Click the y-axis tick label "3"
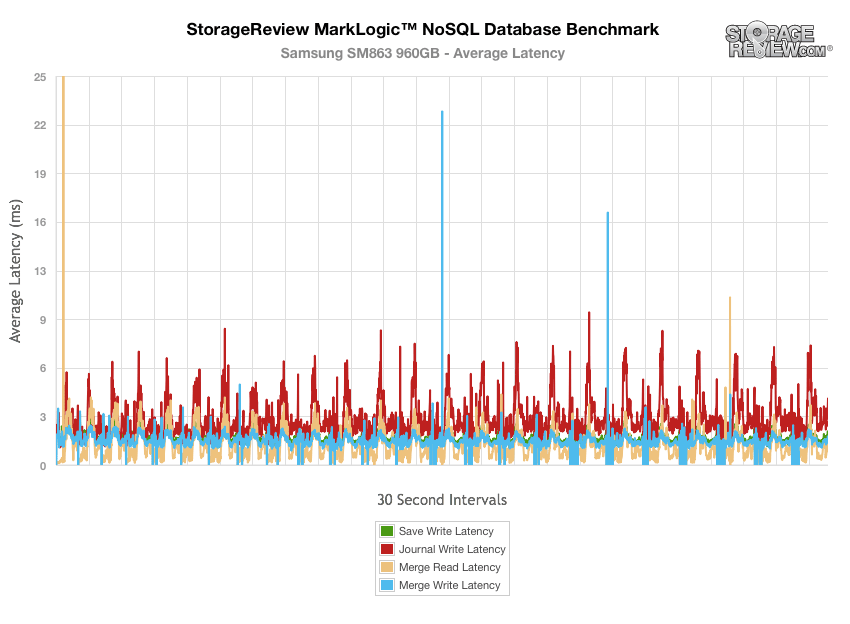The image size is (850, 624). [x=43, y=417]
